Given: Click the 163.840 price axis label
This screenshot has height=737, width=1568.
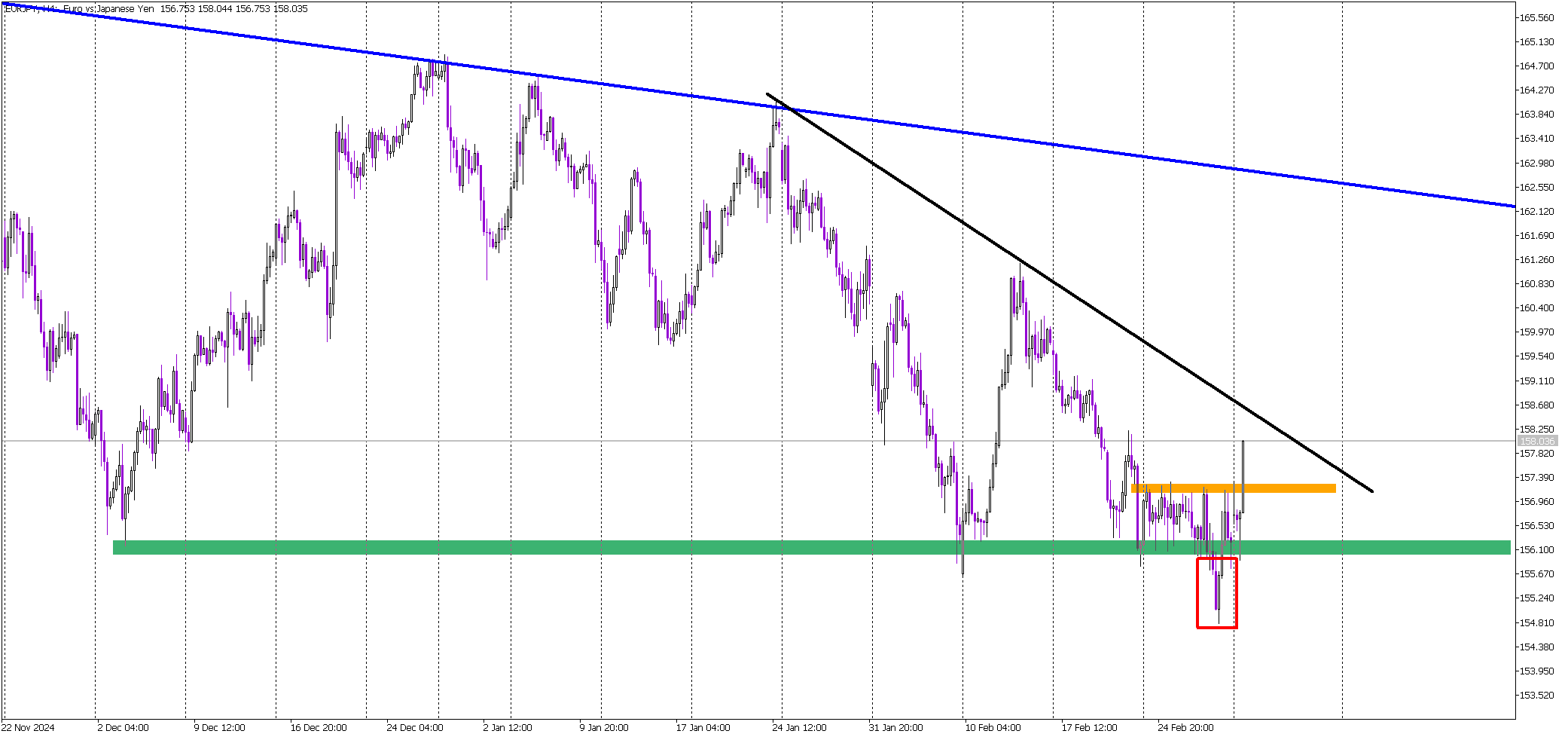Looking at the screenshot, I should click(x=1536, y=114).
